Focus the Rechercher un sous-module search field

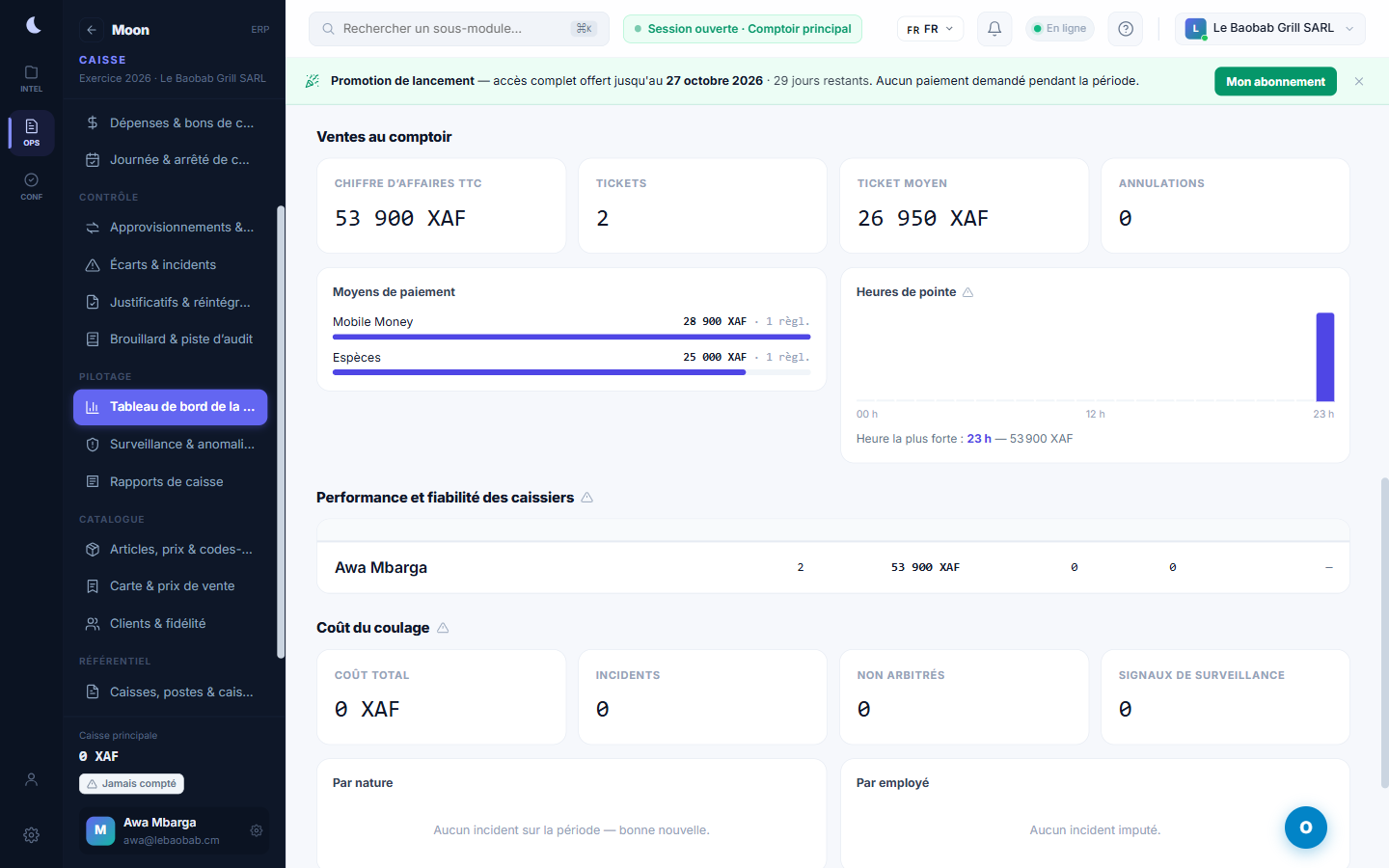(459, 29)
